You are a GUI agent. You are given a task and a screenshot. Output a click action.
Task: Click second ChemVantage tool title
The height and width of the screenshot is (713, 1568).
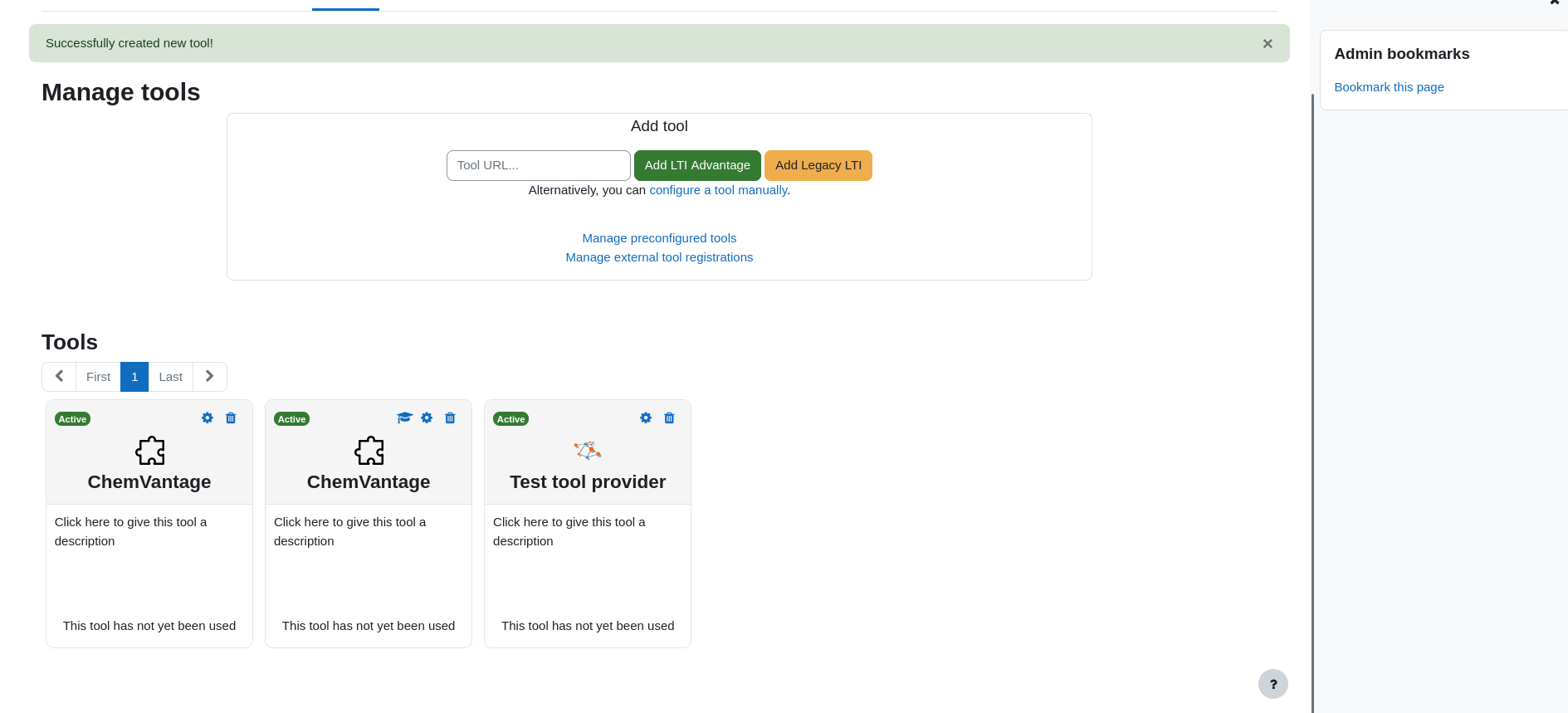tap(369, 482)
